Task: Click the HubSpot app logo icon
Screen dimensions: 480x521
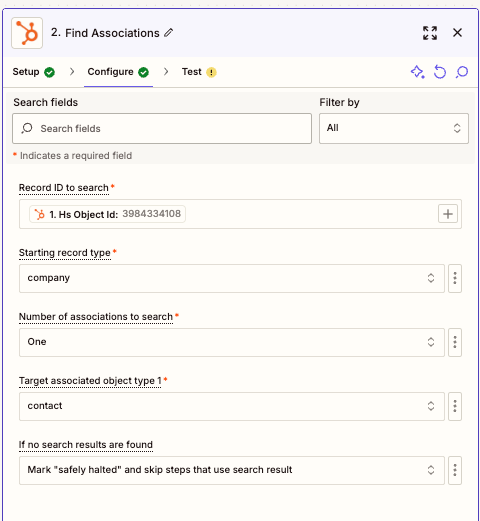Action: (27, 33)
